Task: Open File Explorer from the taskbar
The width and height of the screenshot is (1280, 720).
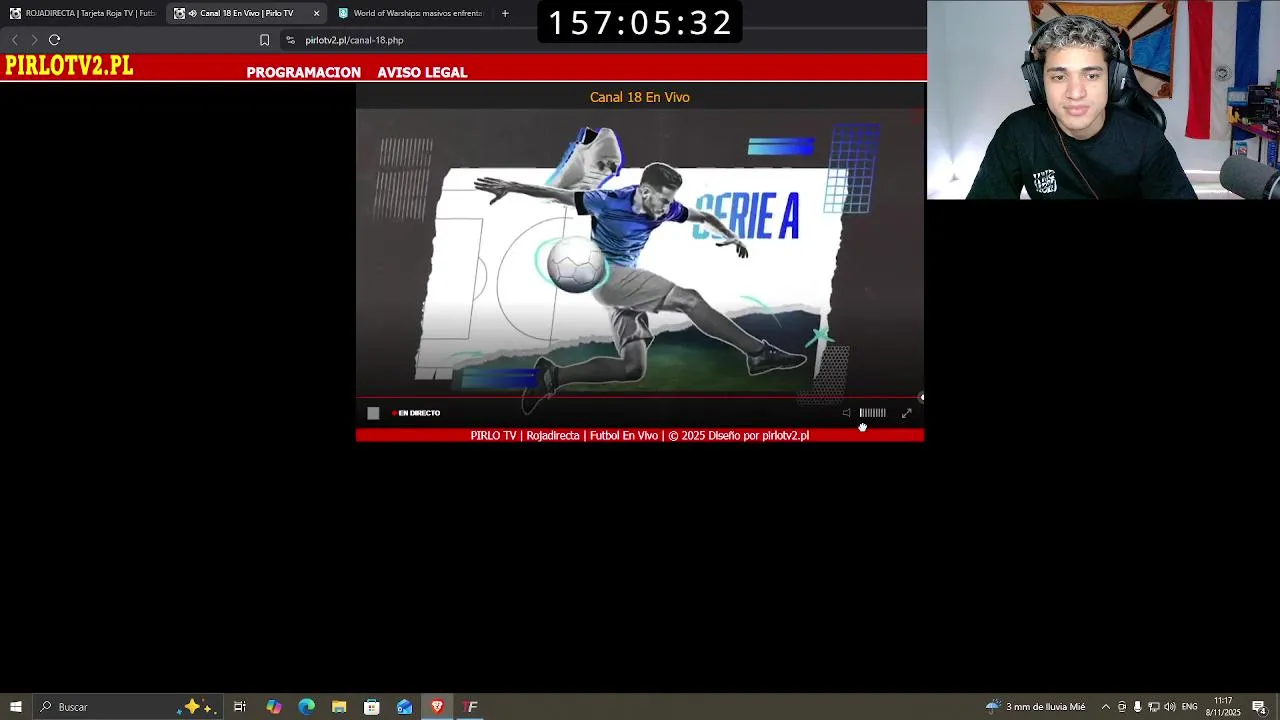Action: (339, 707)
